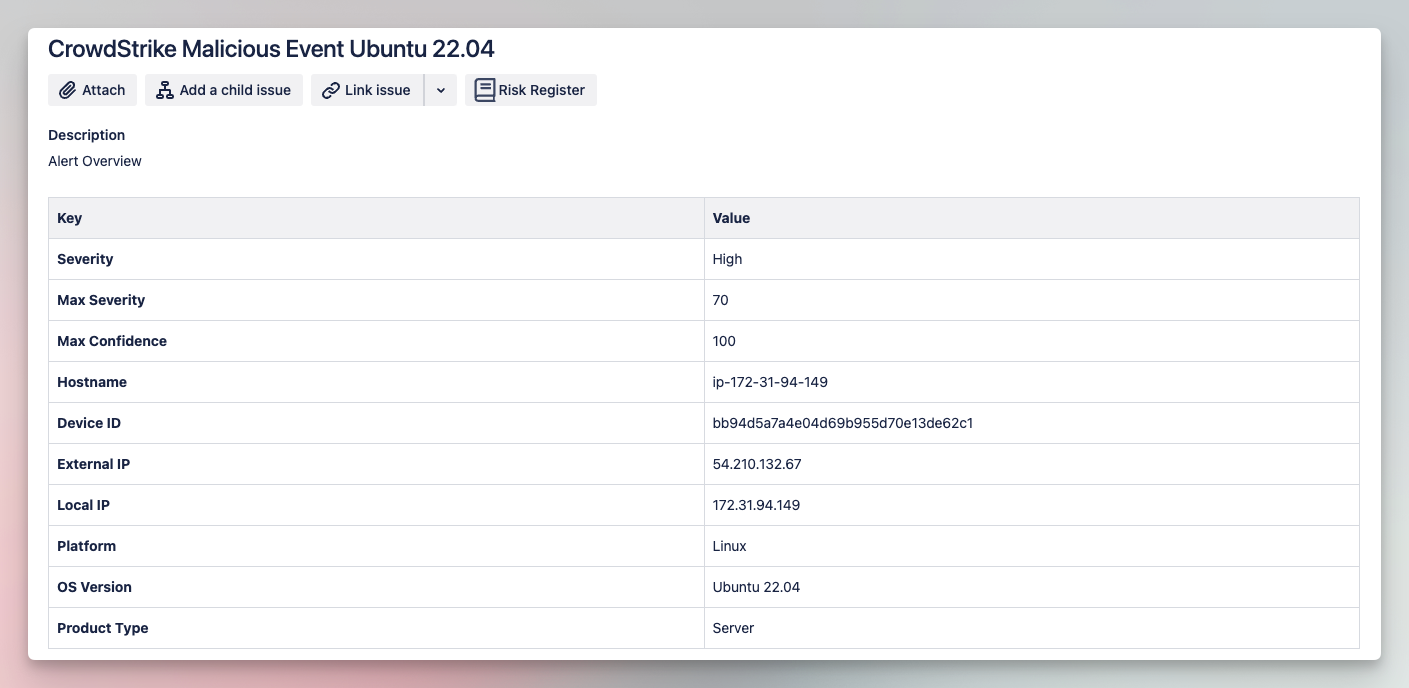The image size is (1409, 688).
Task: Click the Product Type label
Action: (x=103, y=628)
